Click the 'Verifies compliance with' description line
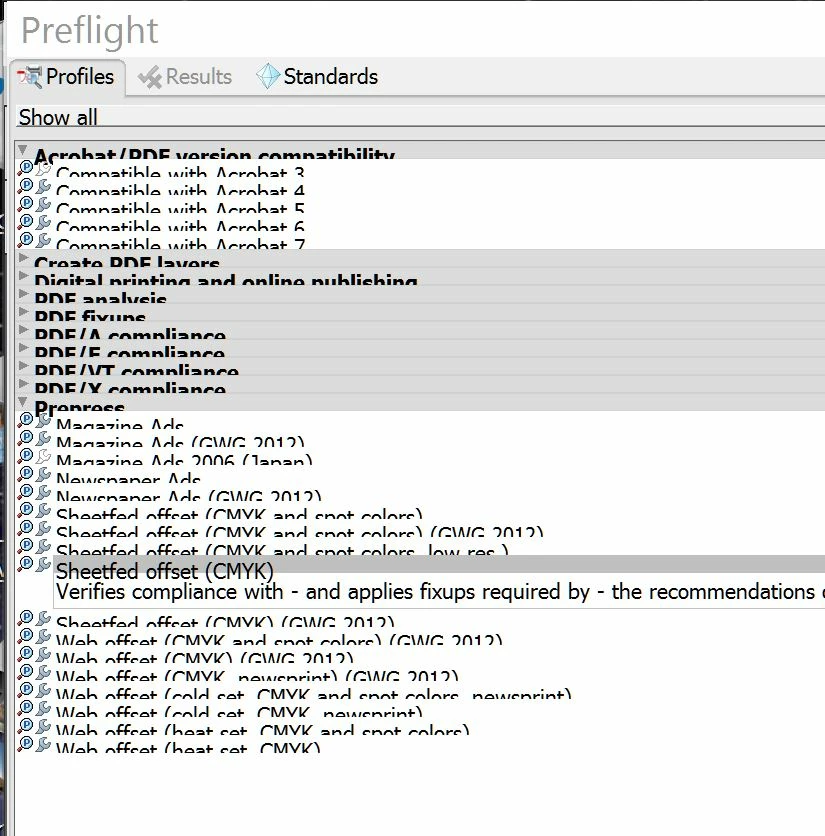The width and height of the screenshot is (825, 836). click(440, 592)
